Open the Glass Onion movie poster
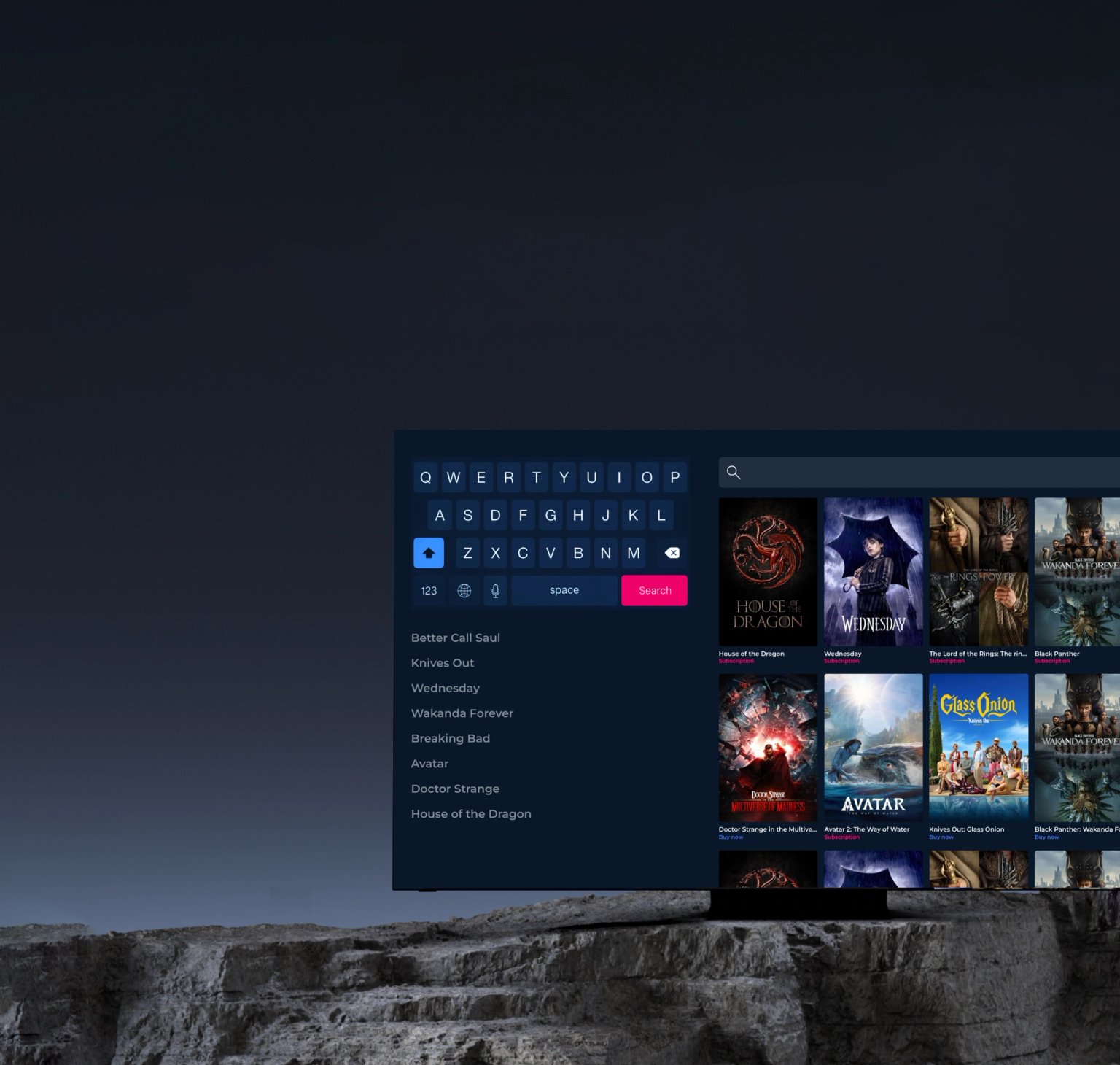Image resolution: width=1120 pixels, height=1065 pixels. point(979,748)
